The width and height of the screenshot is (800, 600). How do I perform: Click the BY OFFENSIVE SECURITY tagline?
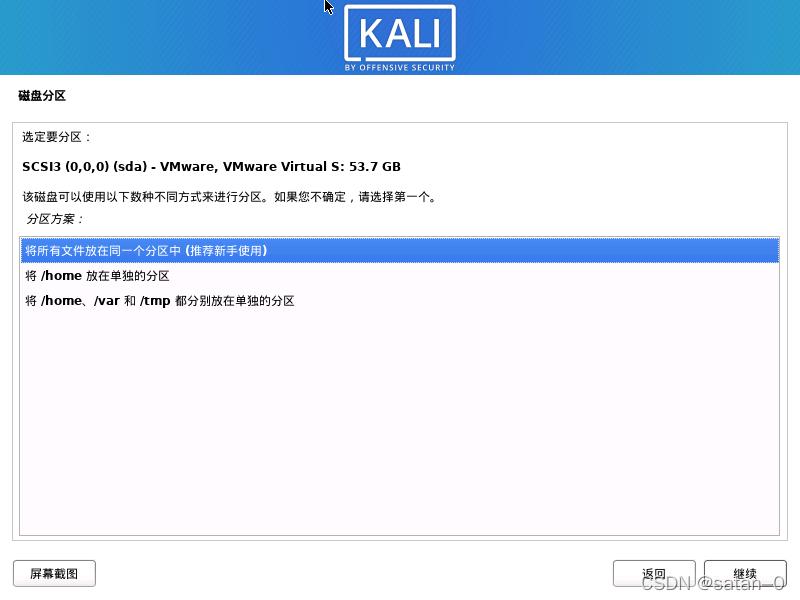[400, 67]
